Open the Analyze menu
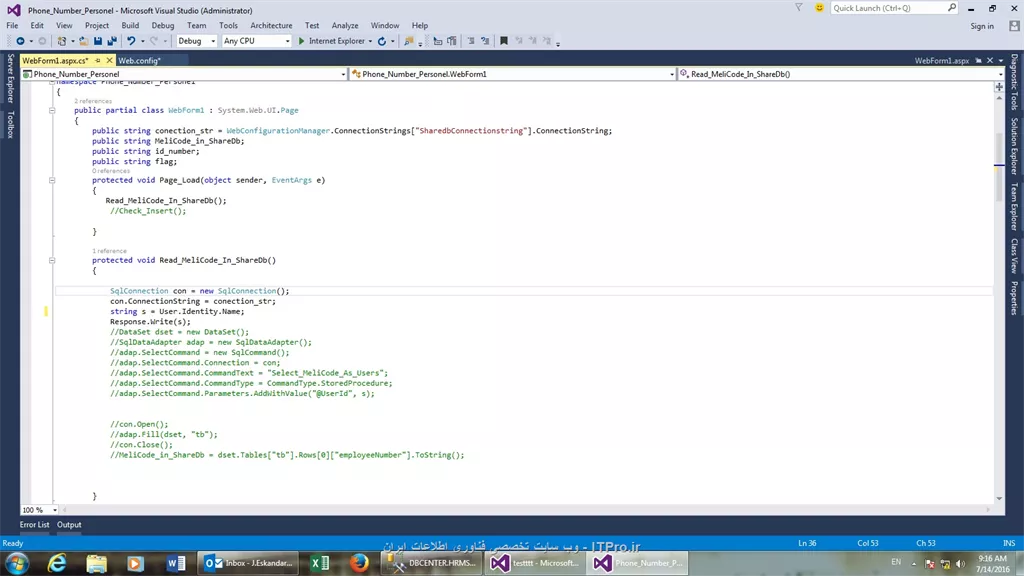The height and width of the screenshot is (576, 1024). tap(345, 25)
